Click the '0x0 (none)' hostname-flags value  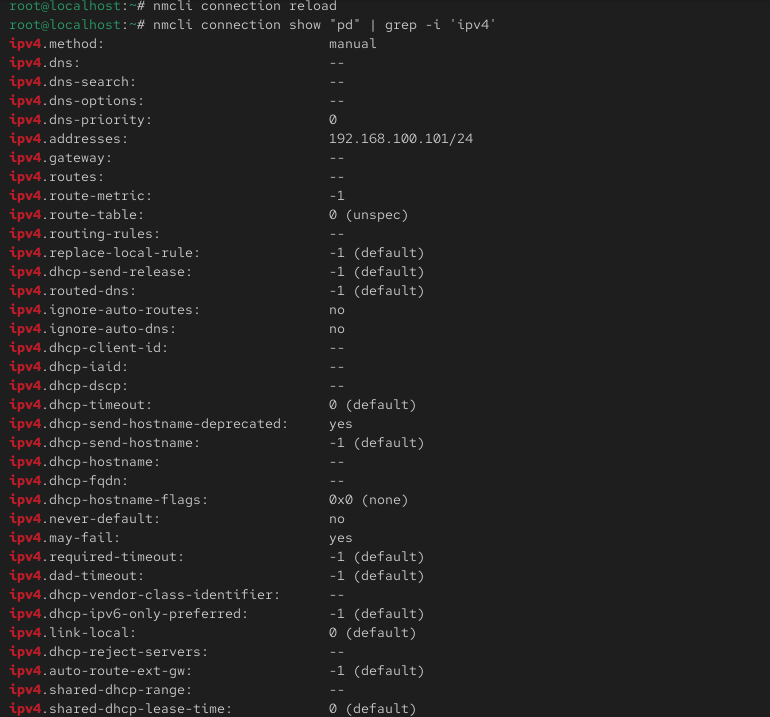(x=368, y=500)
